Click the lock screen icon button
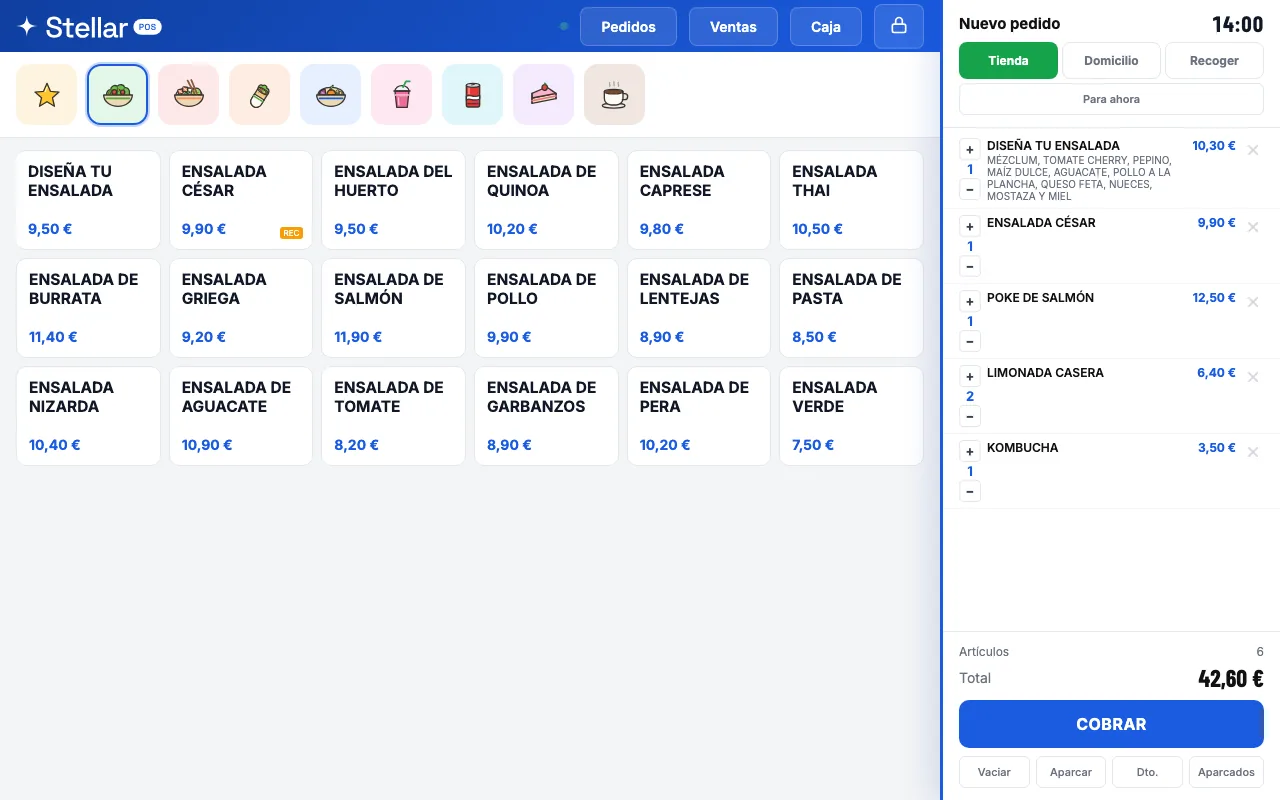This screenshot has width=1280, height=800. click(899, 26)
